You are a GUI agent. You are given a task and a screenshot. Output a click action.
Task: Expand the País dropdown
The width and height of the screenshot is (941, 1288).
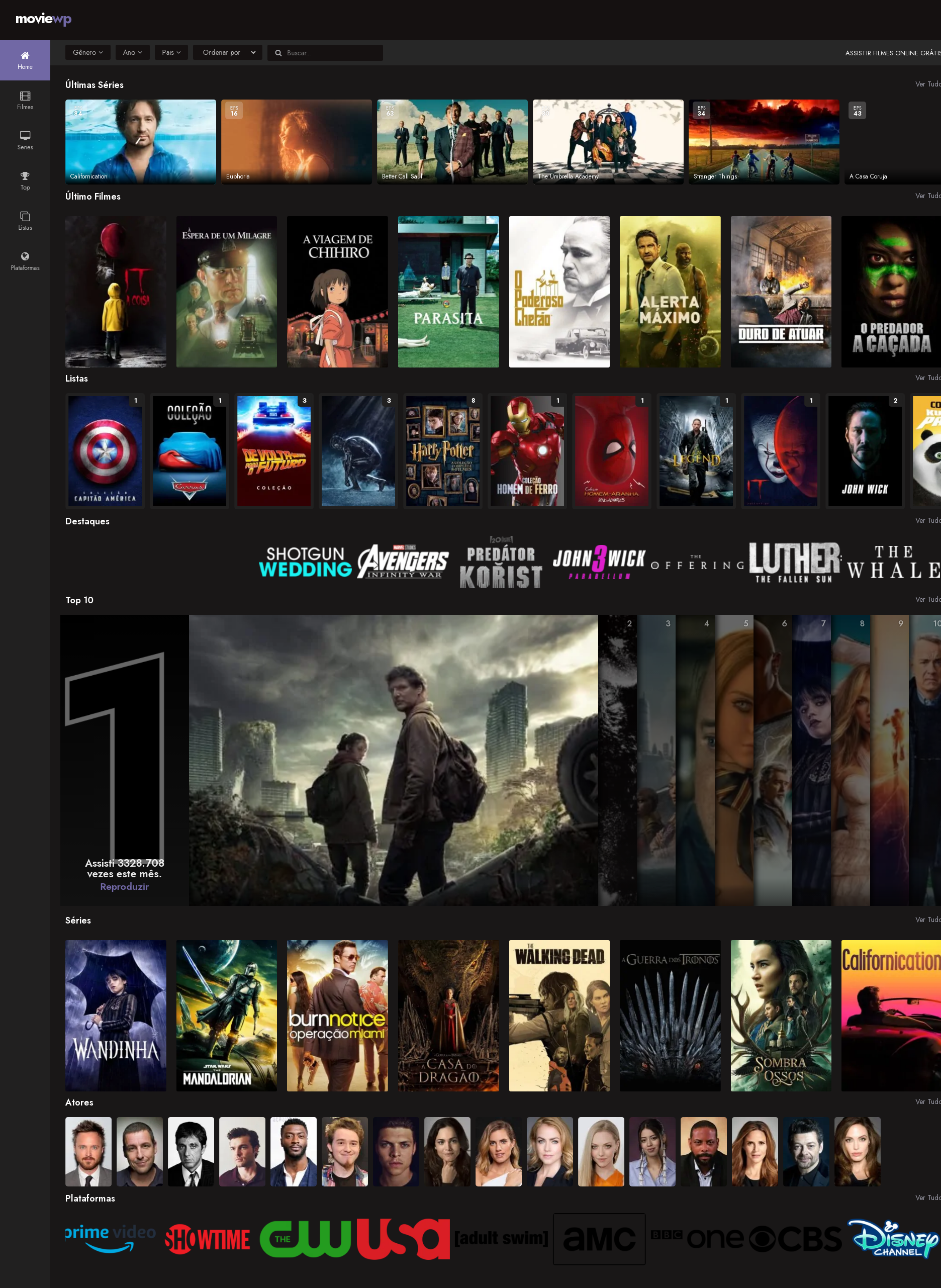(x=171, y=52)
